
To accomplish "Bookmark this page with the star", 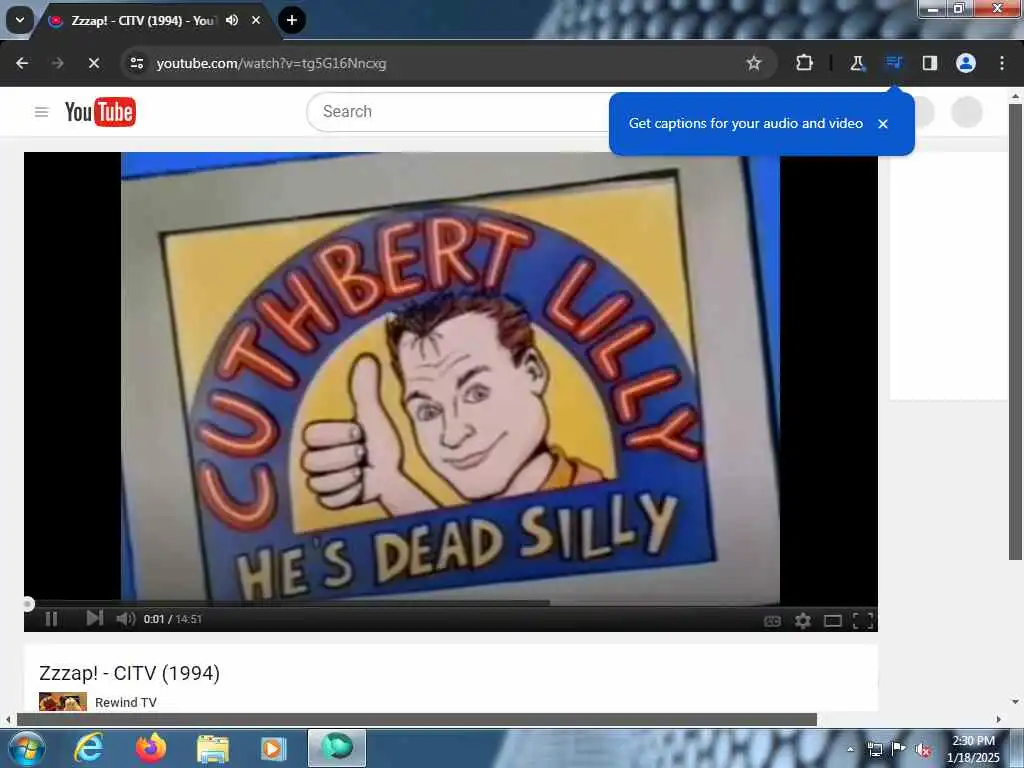I will [x=754, y=63].
